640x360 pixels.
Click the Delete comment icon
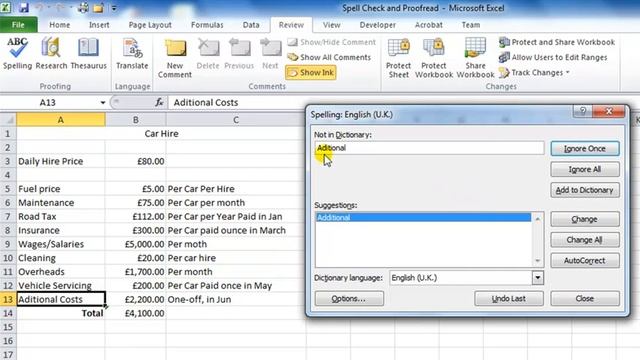click(208, 53)
